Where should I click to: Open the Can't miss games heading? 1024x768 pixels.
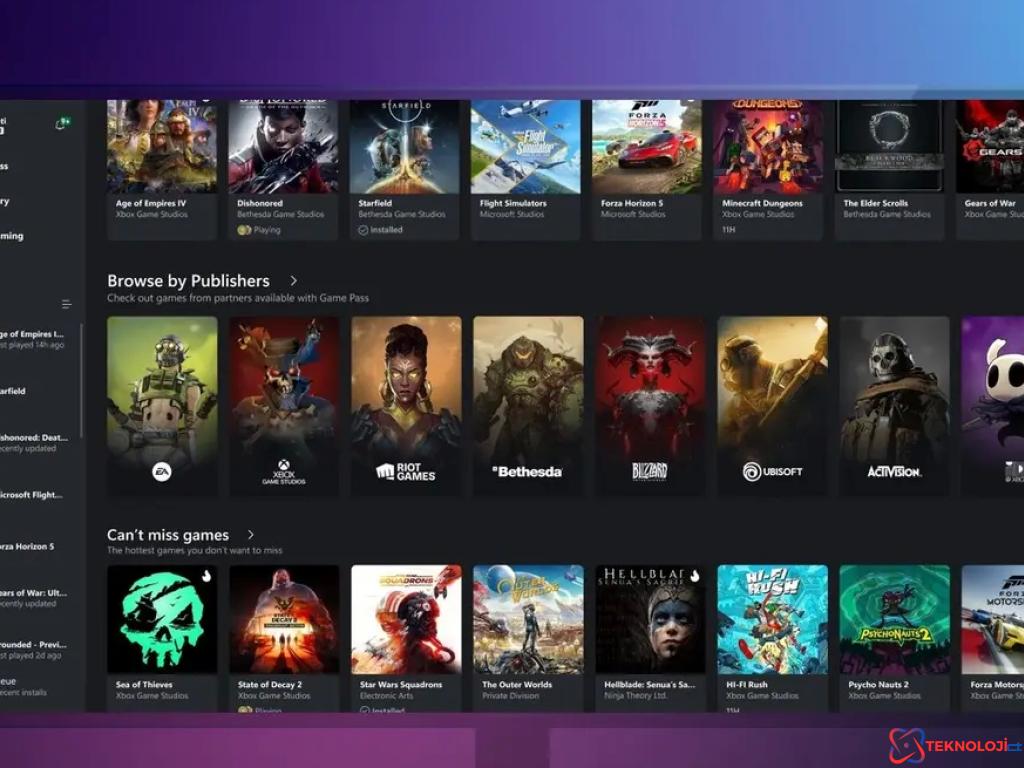[x=168, y=535]
